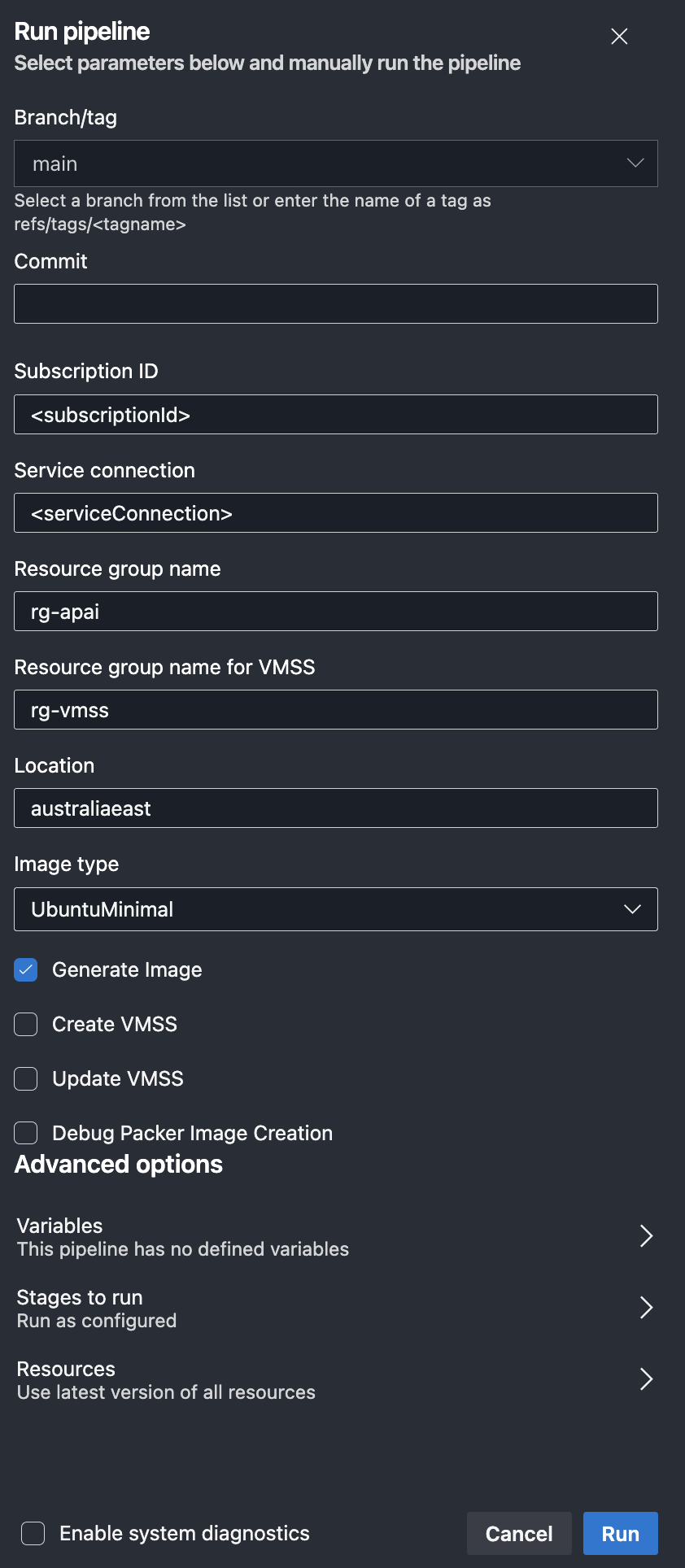685x1568 pixels.
Task: Click the Run button
Action: tap(621, 1533)
